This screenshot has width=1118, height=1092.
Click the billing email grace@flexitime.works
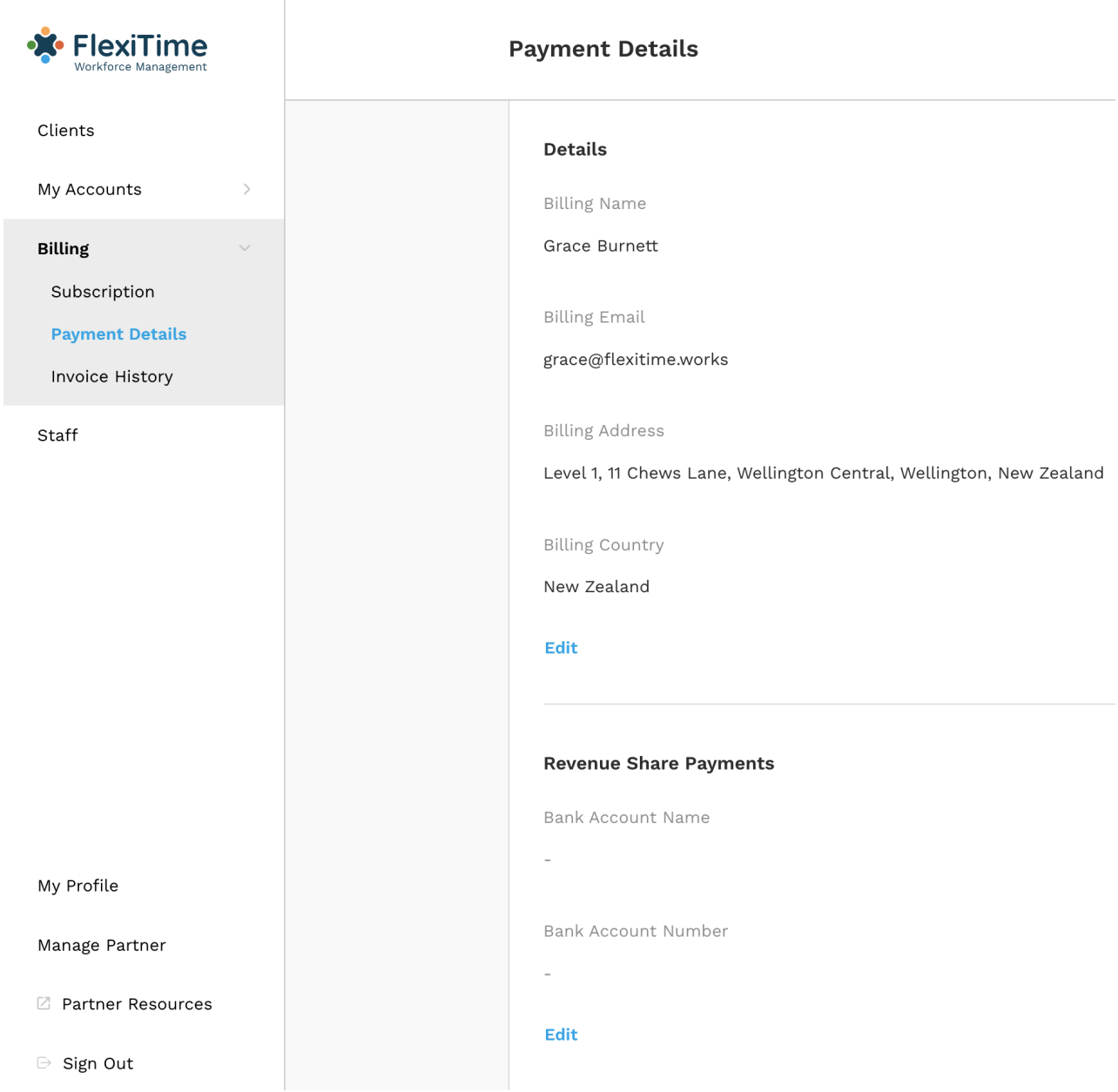pyautogui.click(x=636, y=360)
